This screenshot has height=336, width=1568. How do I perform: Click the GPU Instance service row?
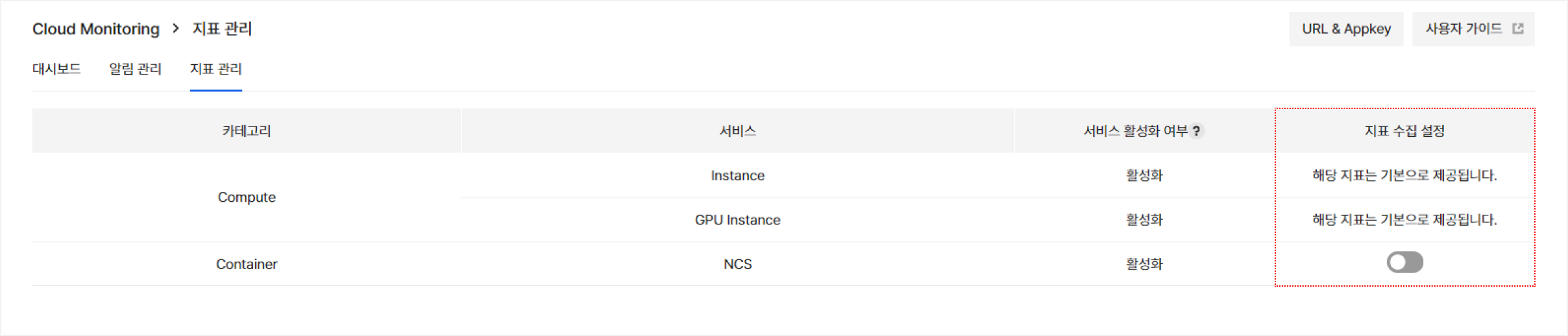pos(737,220)
